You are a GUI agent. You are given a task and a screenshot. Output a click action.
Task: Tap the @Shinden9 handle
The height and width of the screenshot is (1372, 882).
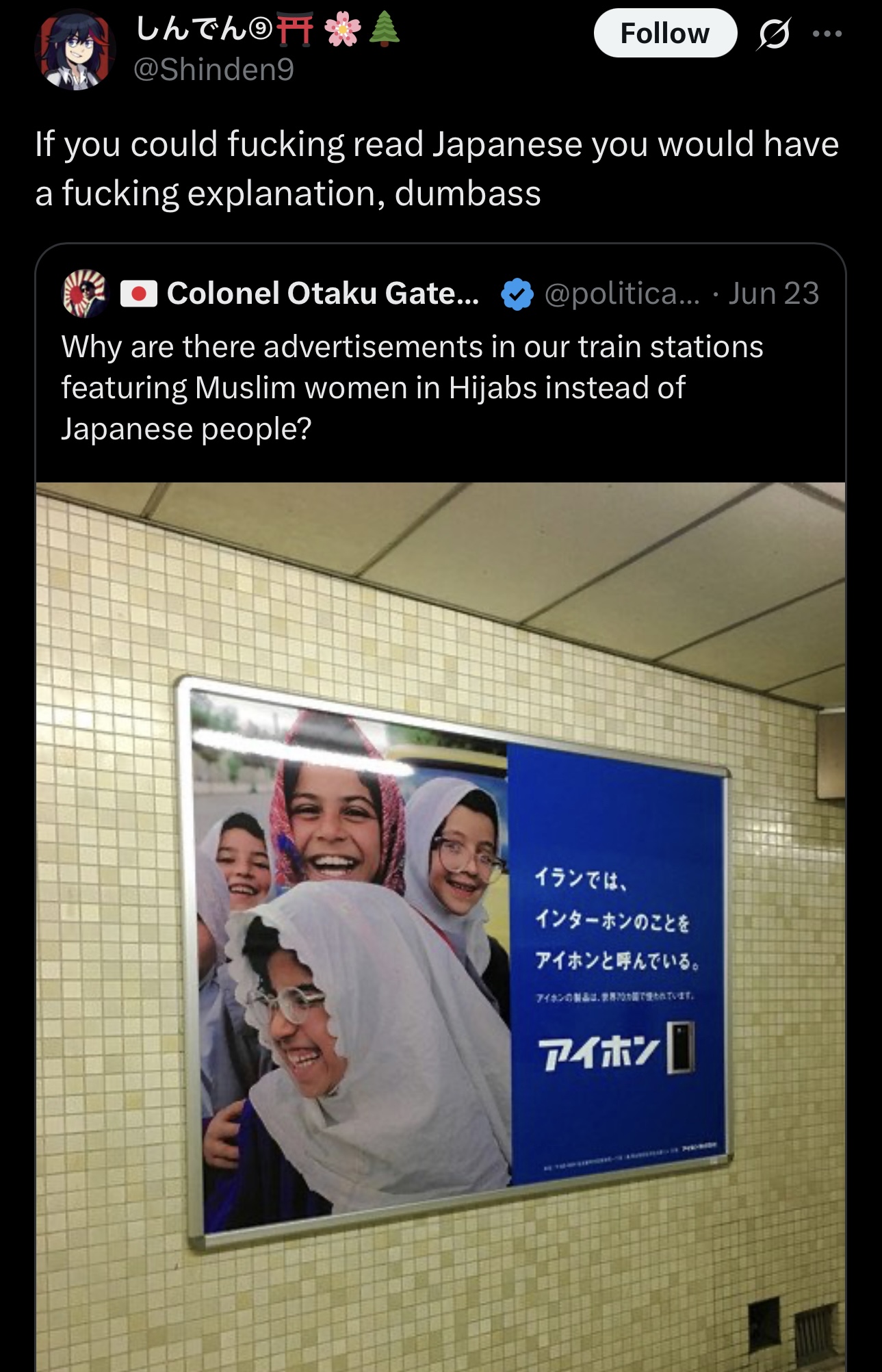tap(213, 69)
